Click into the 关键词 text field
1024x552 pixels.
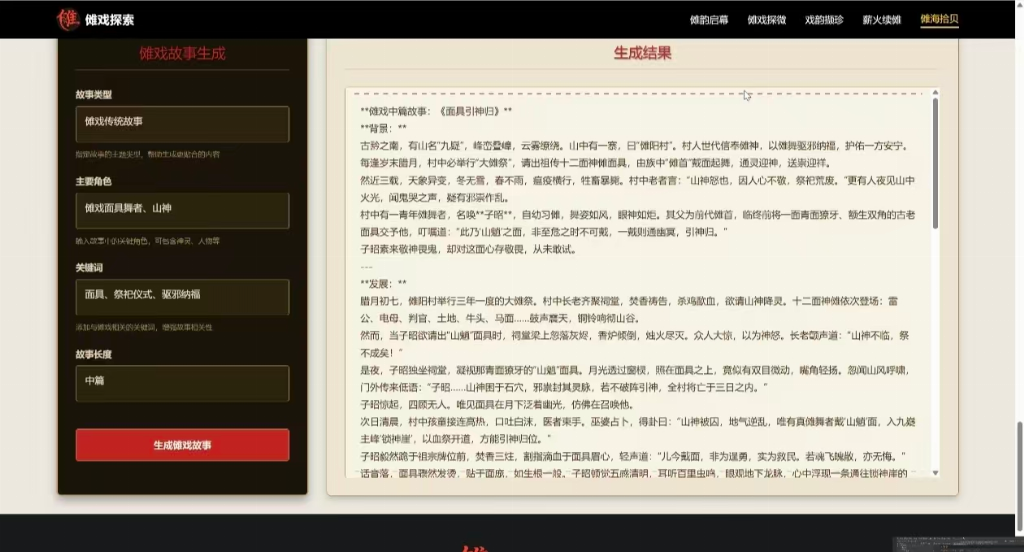182,297
